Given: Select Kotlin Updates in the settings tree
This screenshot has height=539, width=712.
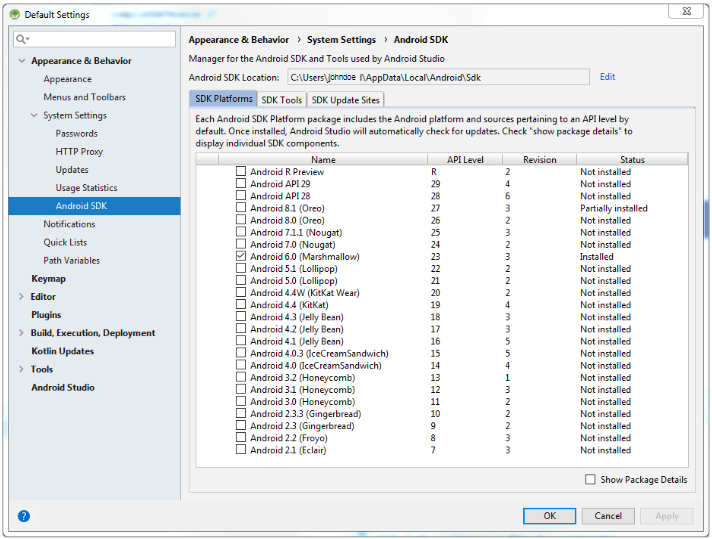Looking at the screenshot, I should coord(62,351).
